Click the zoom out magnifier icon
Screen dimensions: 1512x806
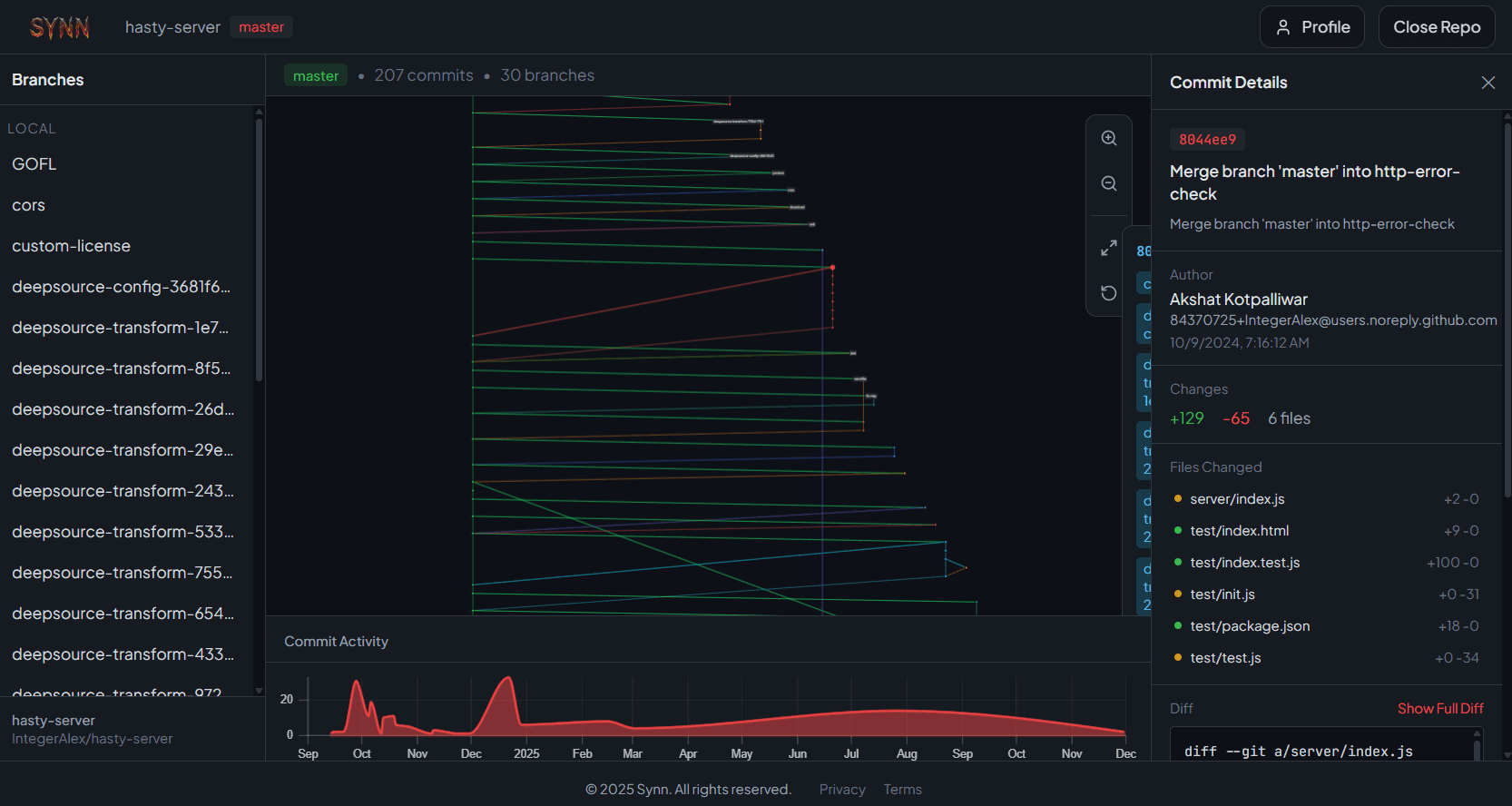pos(1108,183)
